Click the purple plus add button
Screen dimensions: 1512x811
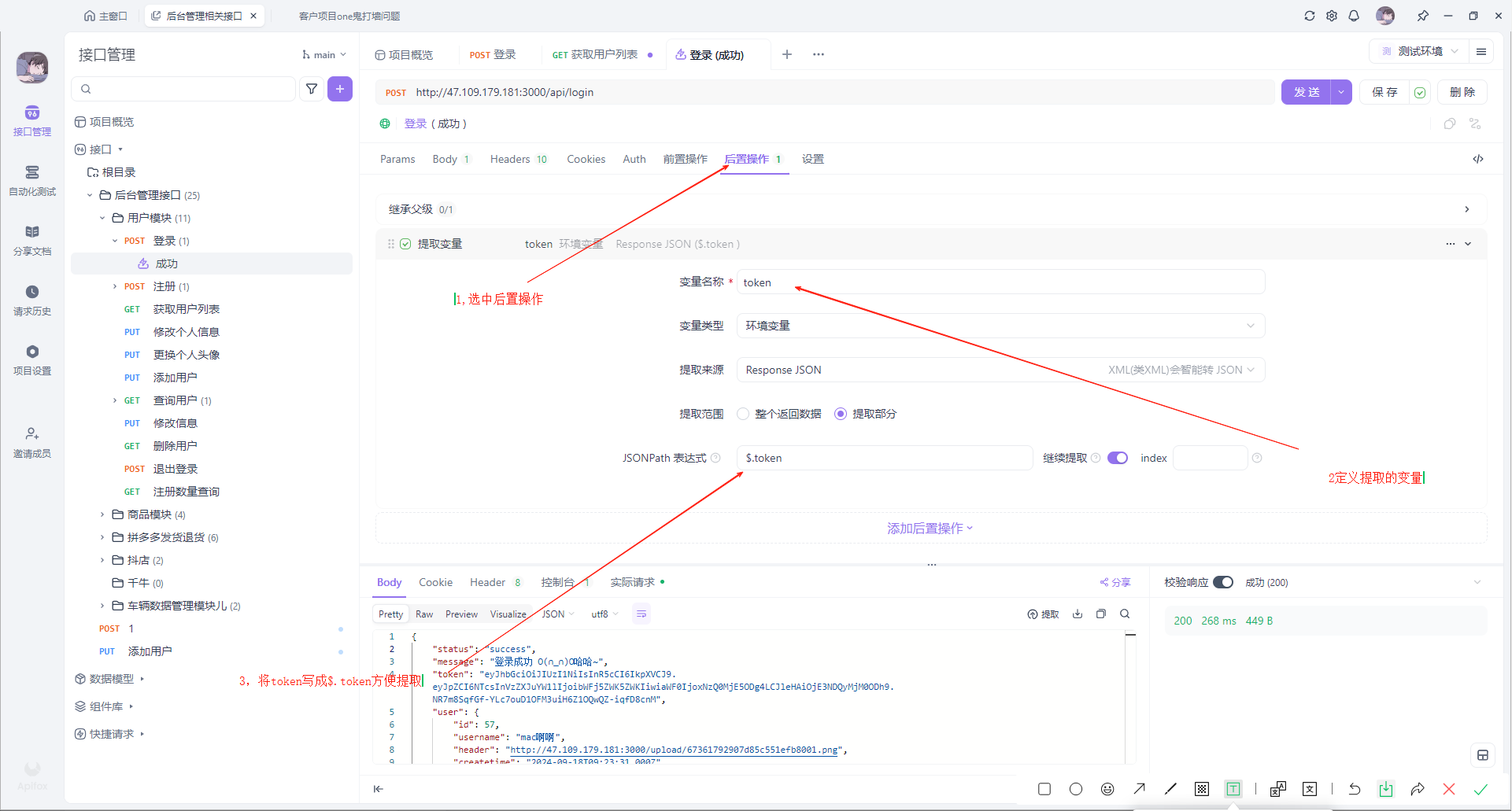click(x=340, y=89)
